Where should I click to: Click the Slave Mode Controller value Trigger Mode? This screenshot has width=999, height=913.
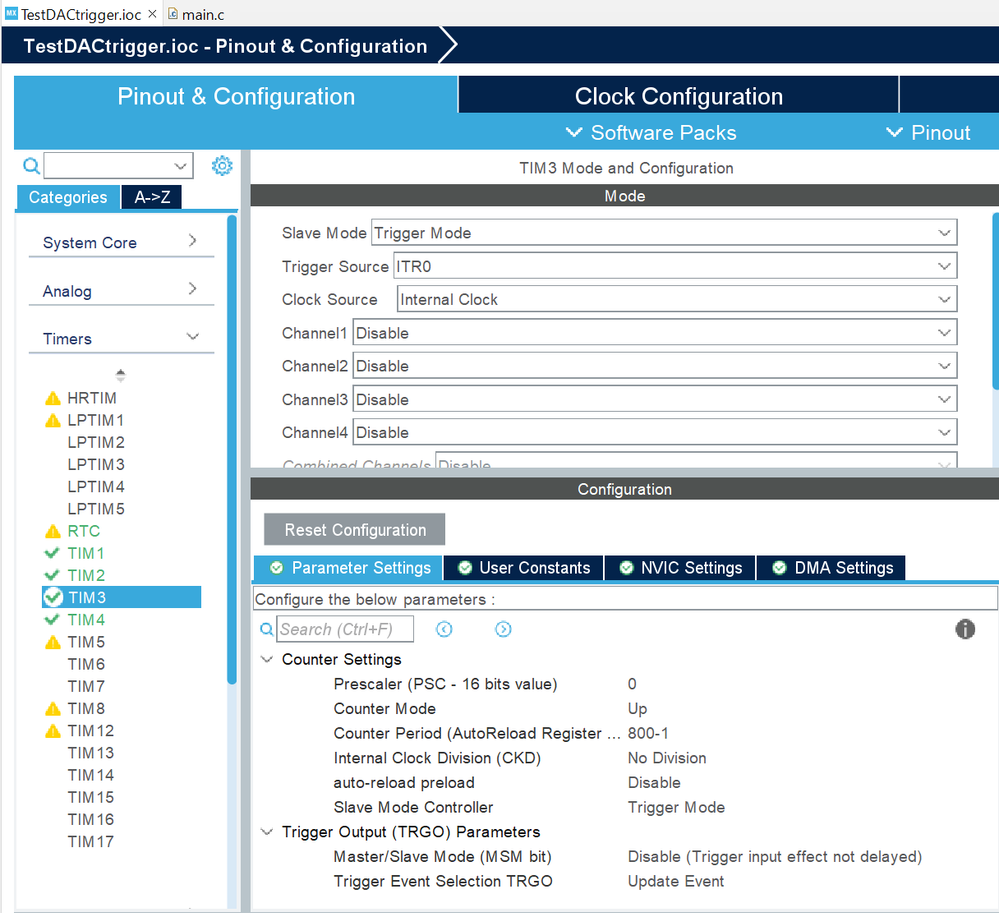(676, 807)
